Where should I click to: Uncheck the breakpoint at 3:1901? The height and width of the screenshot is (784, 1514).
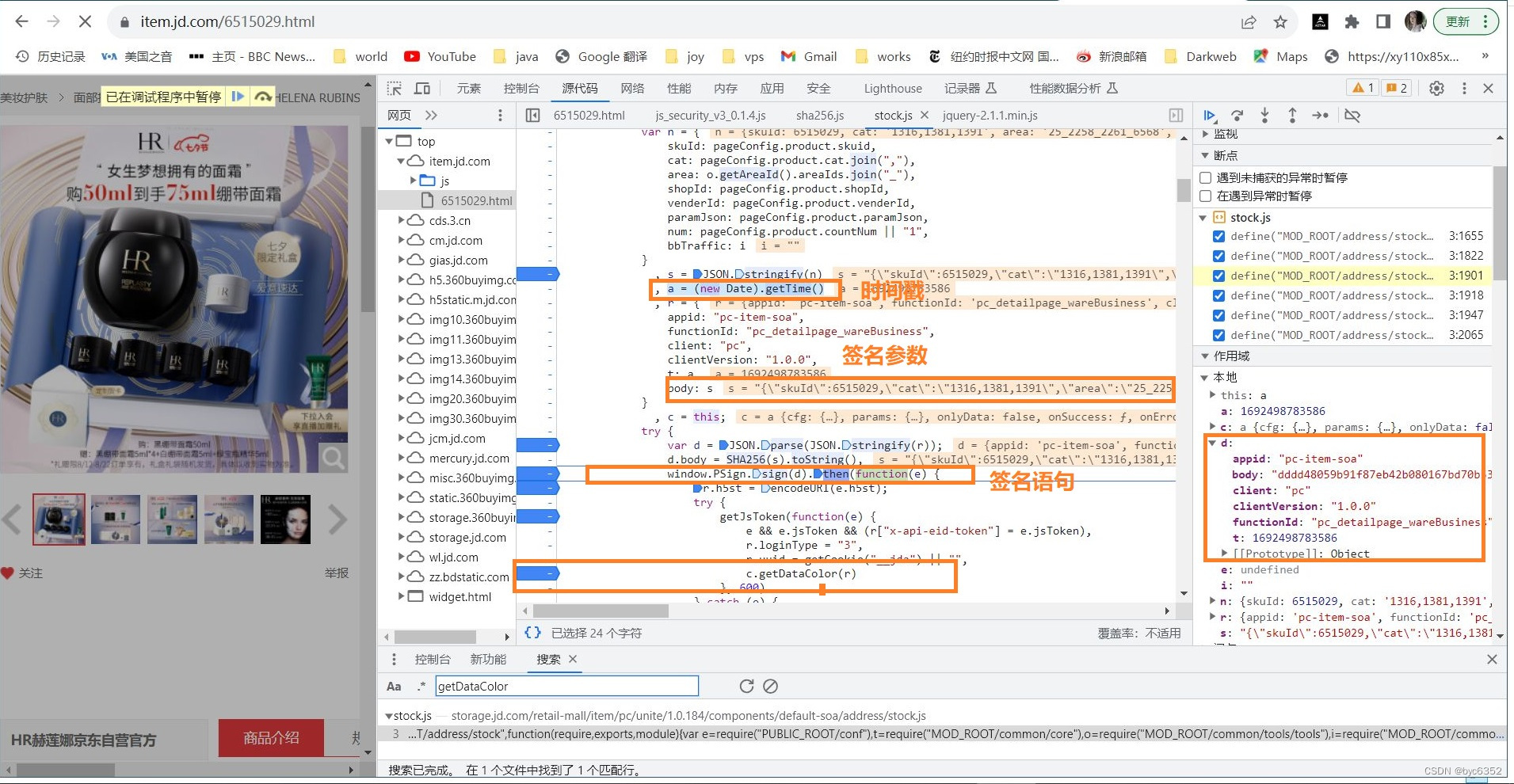[x=1218, y=276]
